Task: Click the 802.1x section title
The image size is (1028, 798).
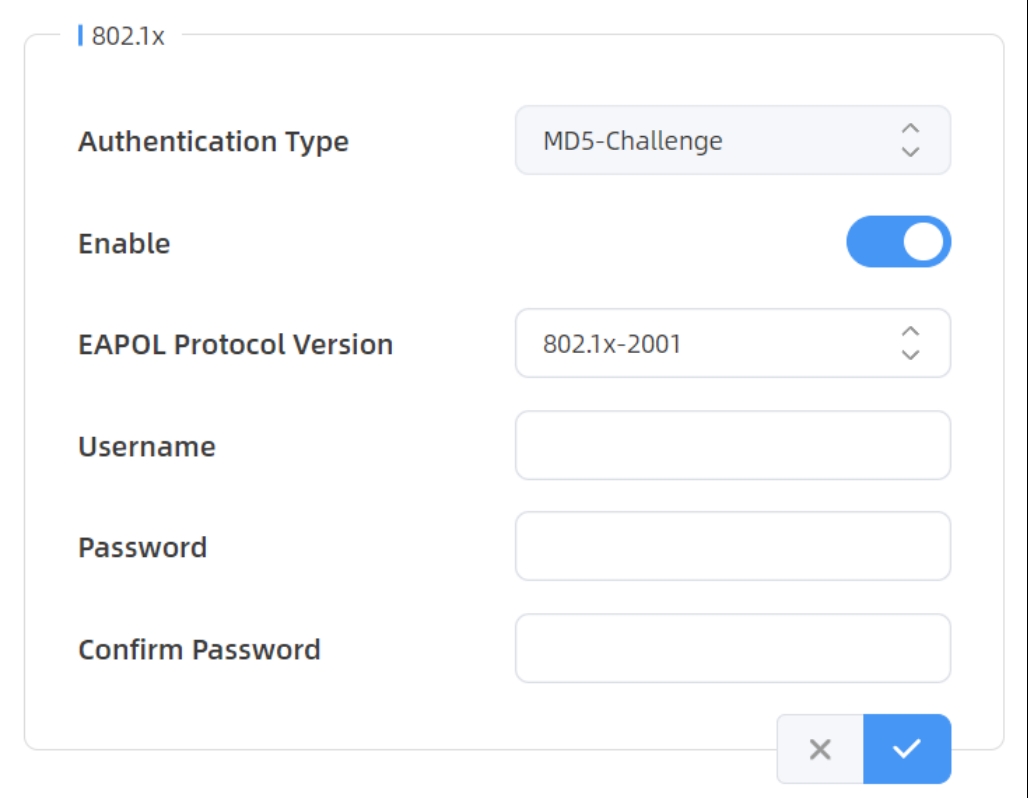Action: click(x=128, y=36)
